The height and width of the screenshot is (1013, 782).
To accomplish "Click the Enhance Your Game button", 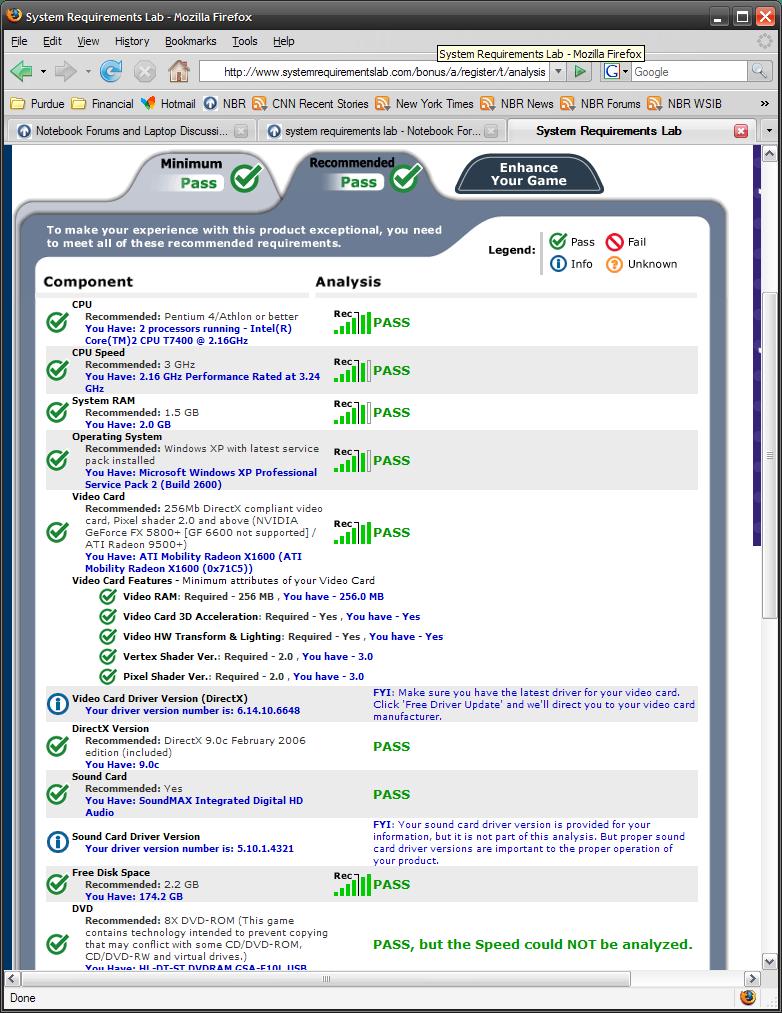I will [x=529, y=174].
